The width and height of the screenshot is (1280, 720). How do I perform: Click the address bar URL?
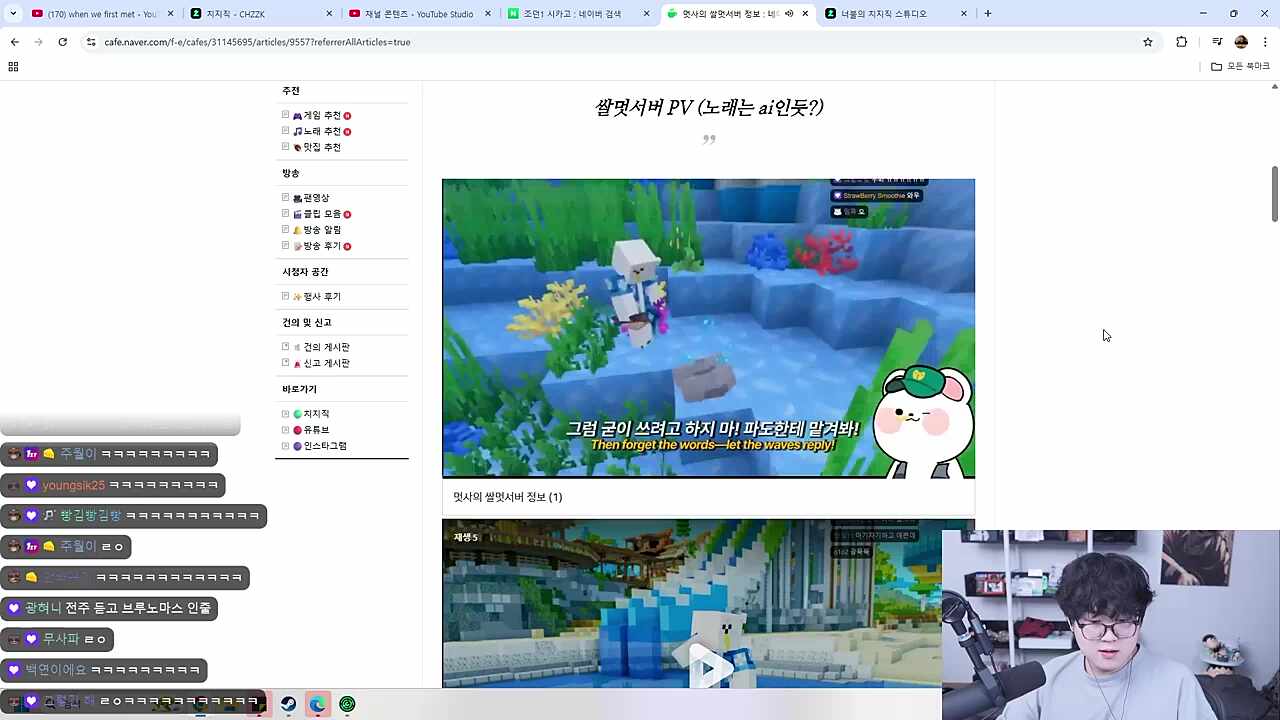coord(257,42)
